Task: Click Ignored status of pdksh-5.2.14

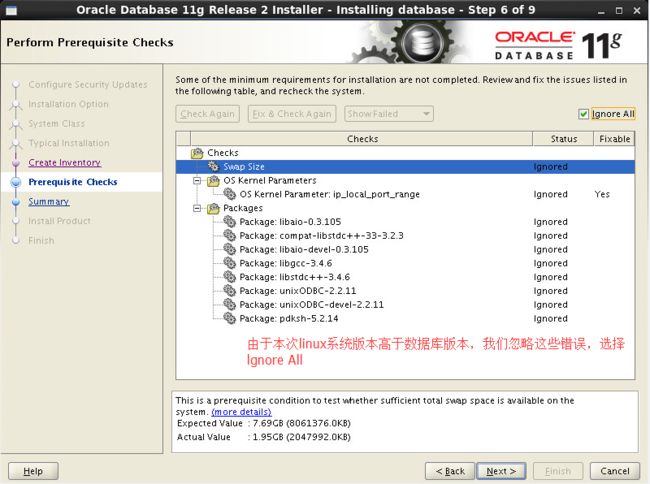Action: coord(551,319)
